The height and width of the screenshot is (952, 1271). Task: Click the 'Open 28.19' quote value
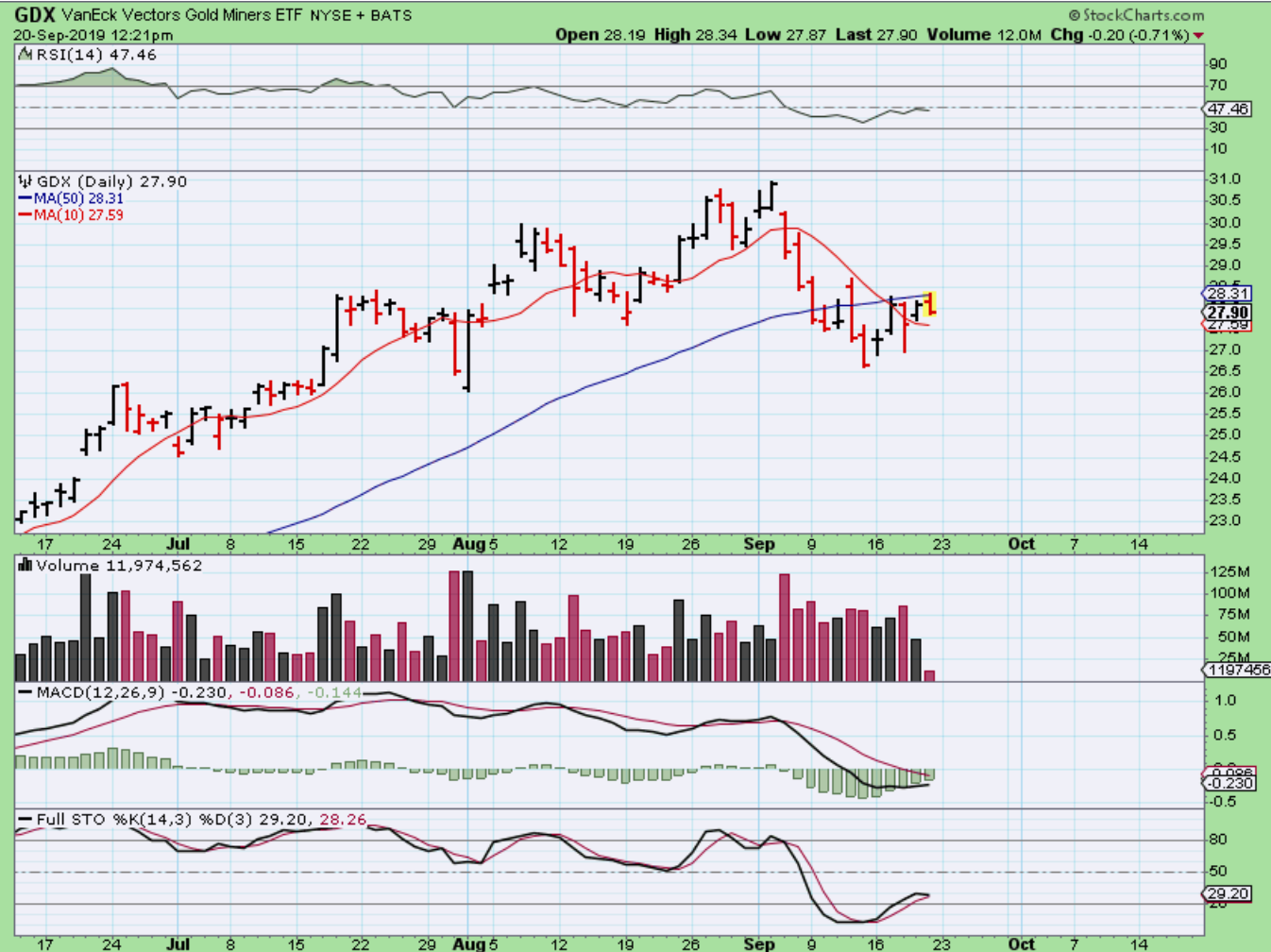tap(601, 35)
